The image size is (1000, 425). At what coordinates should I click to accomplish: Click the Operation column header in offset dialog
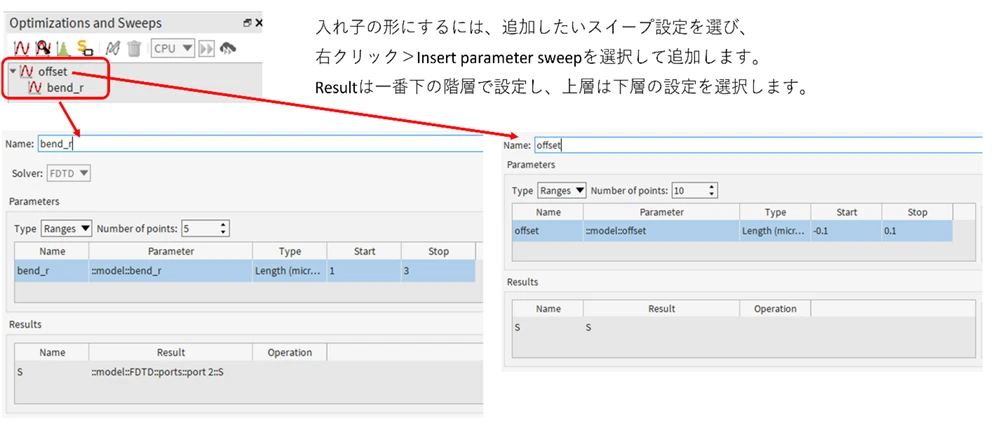(776, 308)
